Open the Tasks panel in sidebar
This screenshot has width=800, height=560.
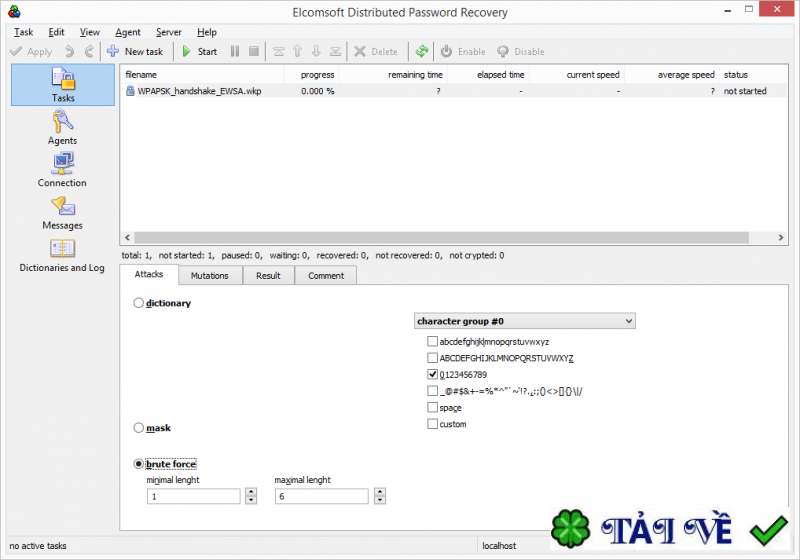(63, 85)
